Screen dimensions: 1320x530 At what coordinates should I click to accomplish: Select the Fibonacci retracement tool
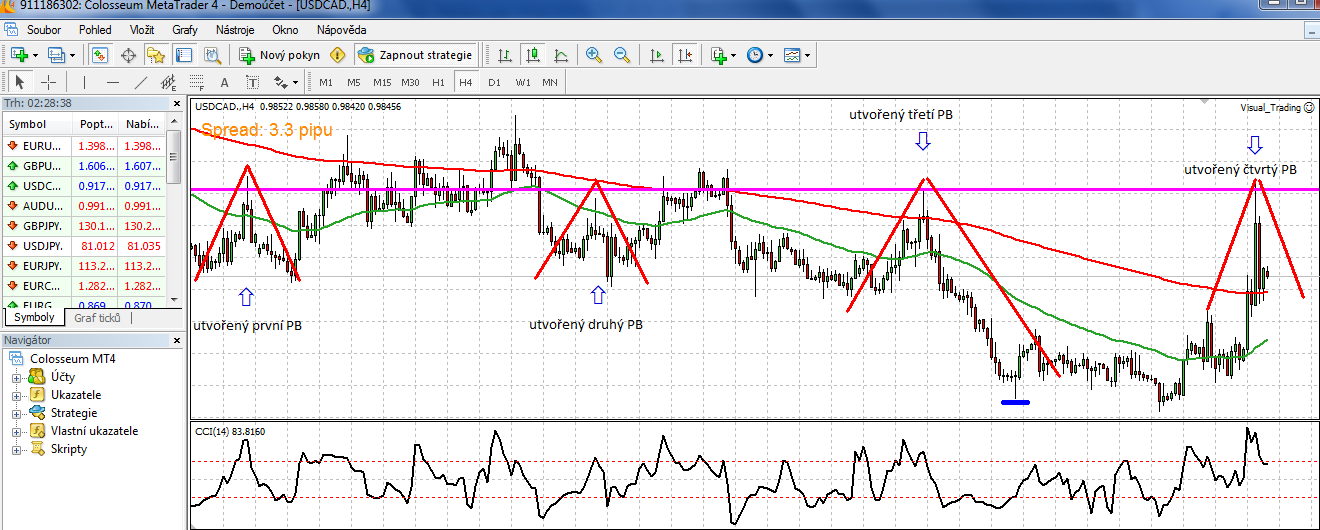click(x=197, y=82)
